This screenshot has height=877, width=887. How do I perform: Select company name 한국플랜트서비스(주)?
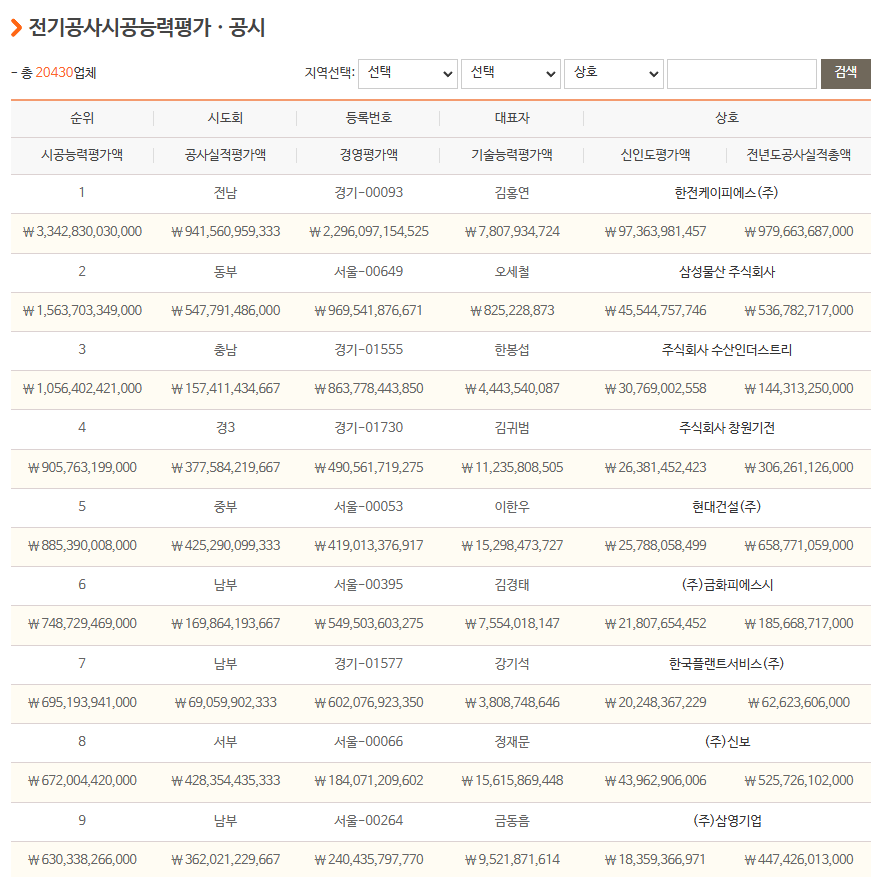726,663
